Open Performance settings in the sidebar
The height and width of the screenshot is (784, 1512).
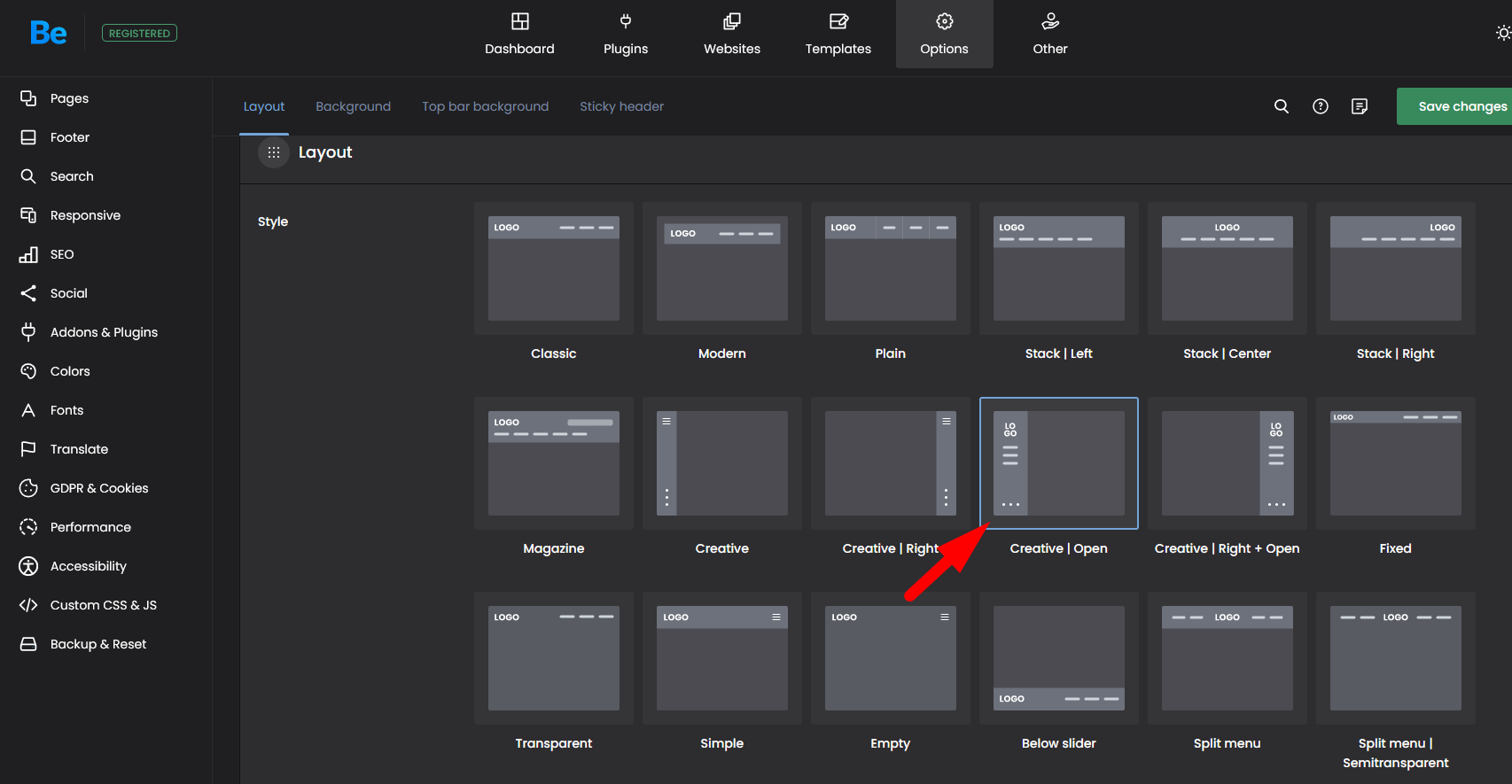[90, 527]
